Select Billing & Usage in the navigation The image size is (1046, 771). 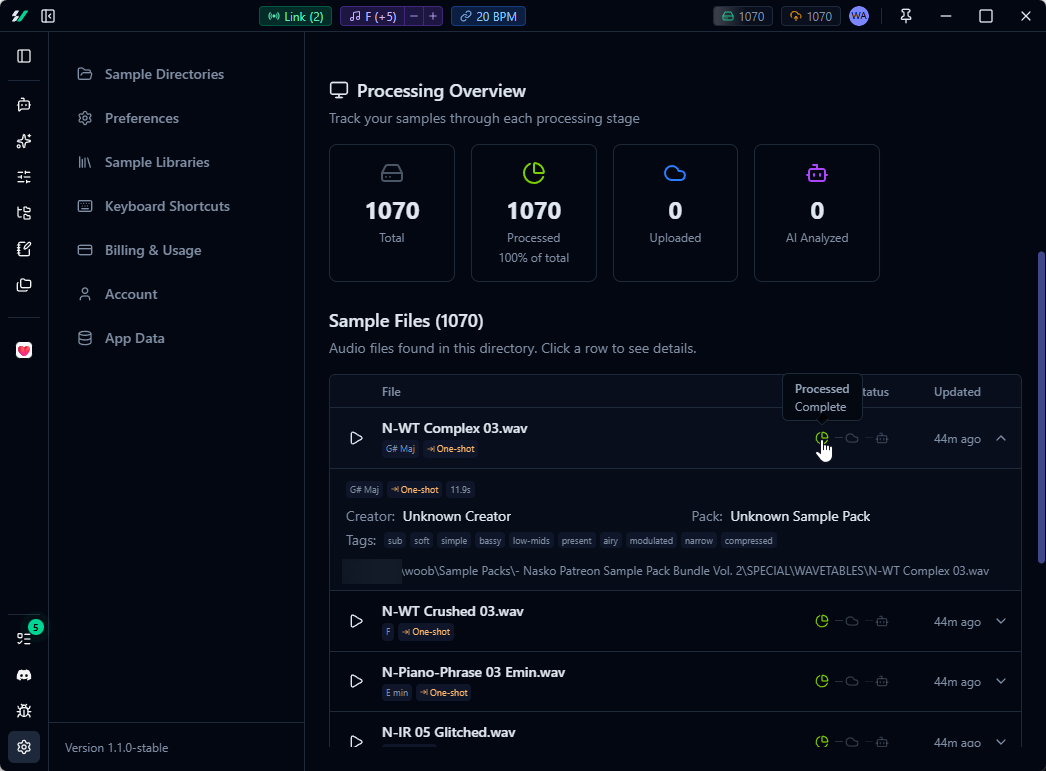(154, 250)
